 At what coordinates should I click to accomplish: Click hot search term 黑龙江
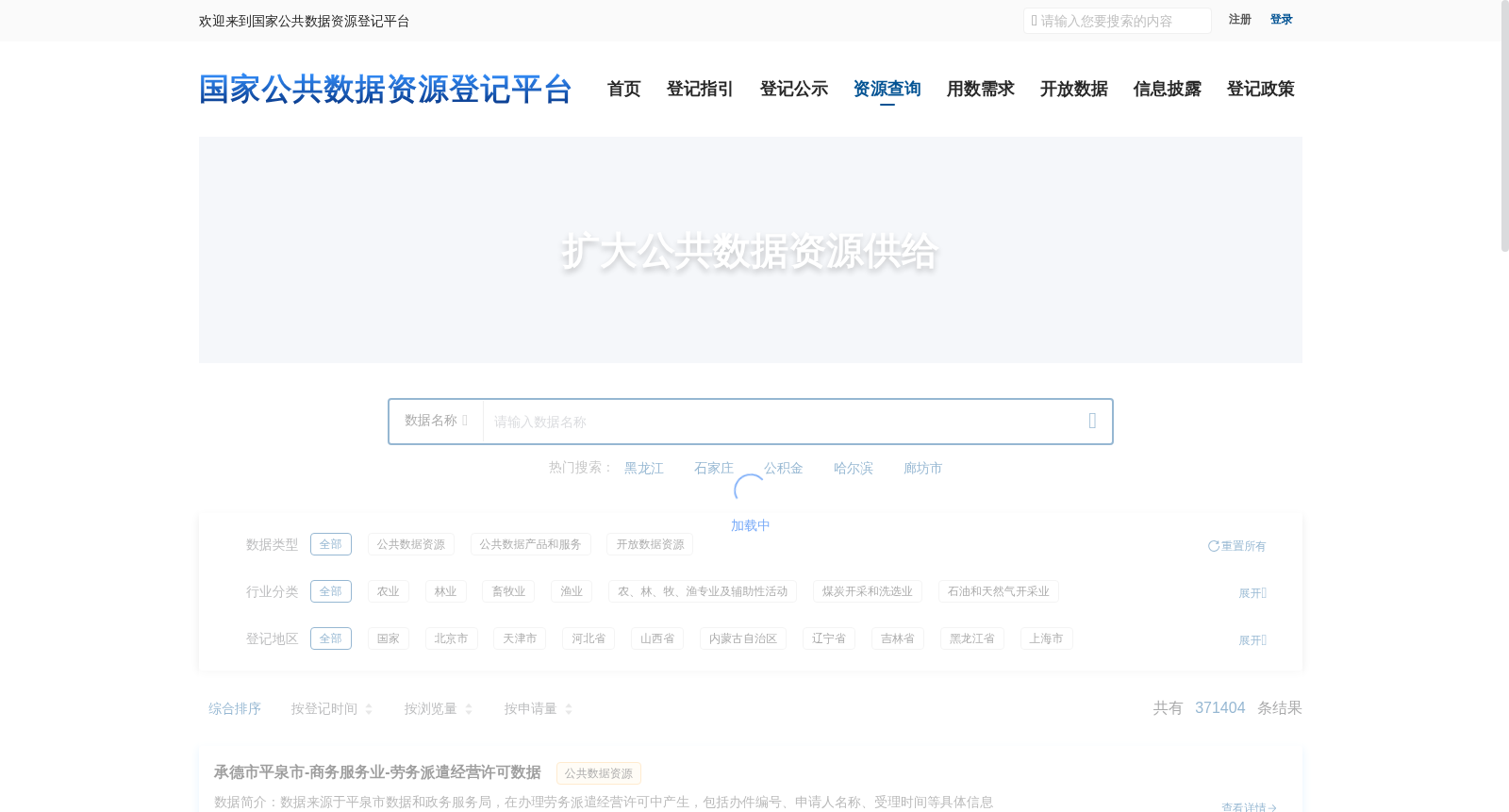(x=644, y=468)
